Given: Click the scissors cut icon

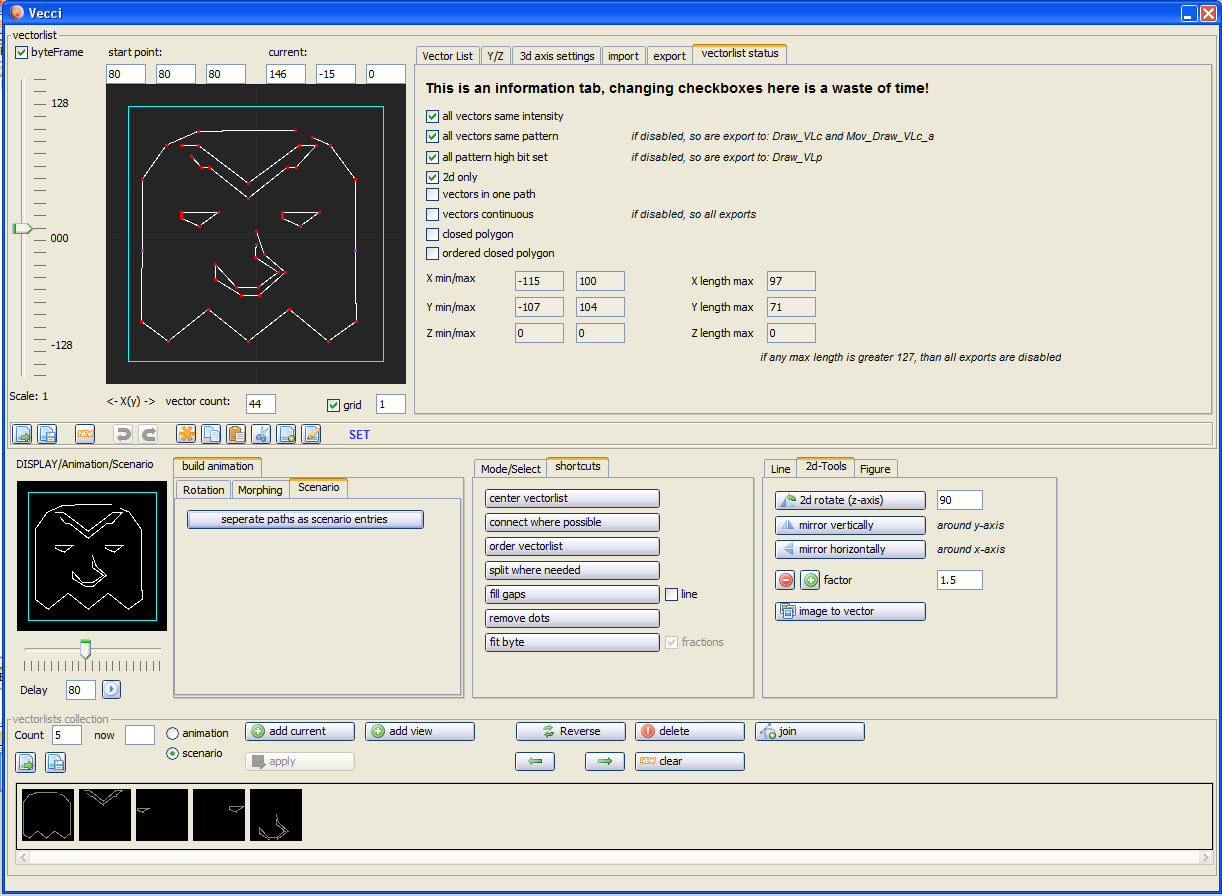Looking at the screenshot, I should click(x=261, y=434).
